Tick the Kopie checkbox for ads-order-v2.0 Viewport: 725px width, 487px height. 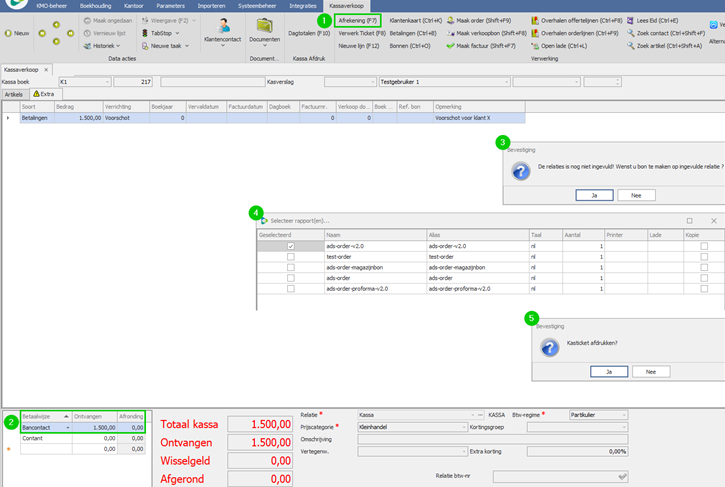[x=704, y=246]
